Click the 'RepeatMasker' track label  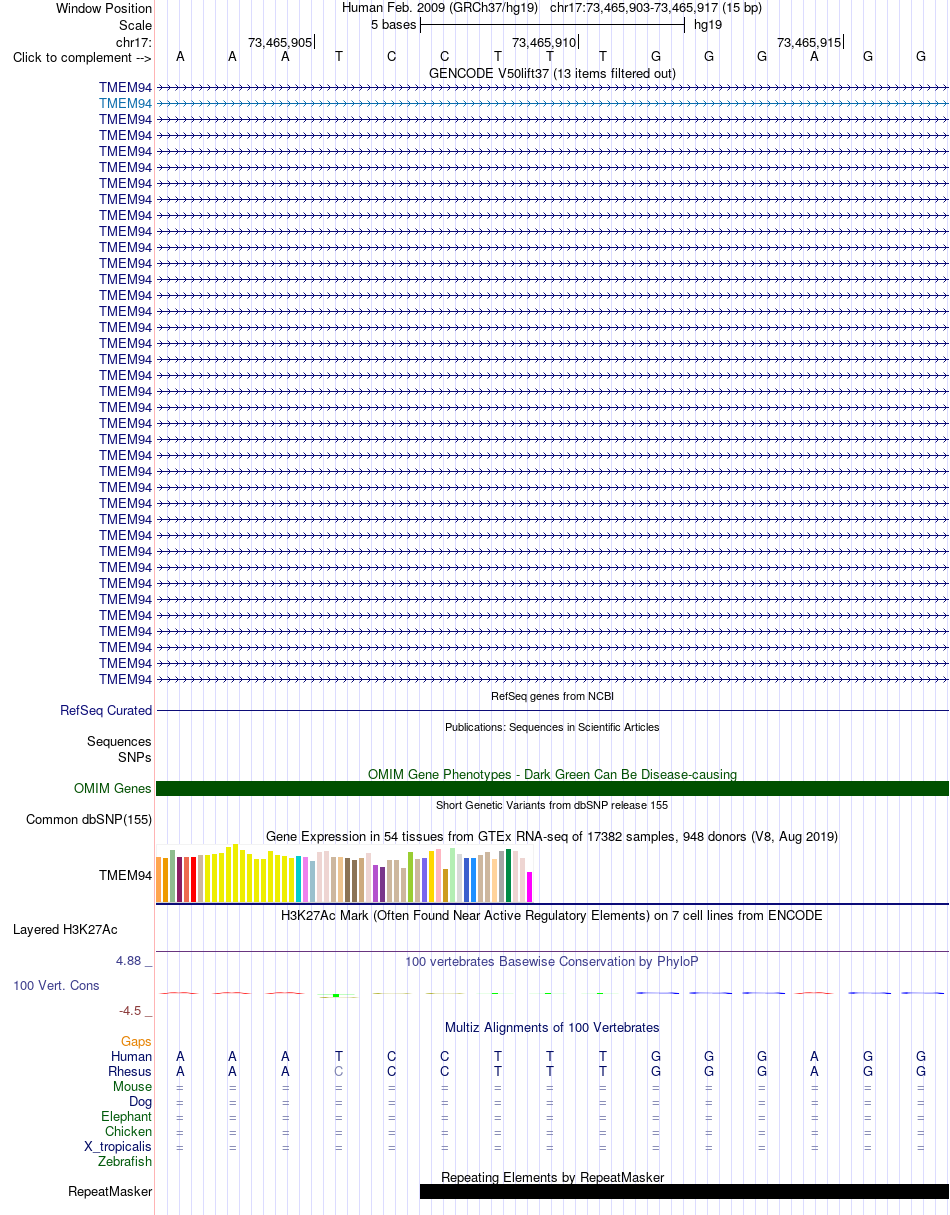(x=110, y=1192)
